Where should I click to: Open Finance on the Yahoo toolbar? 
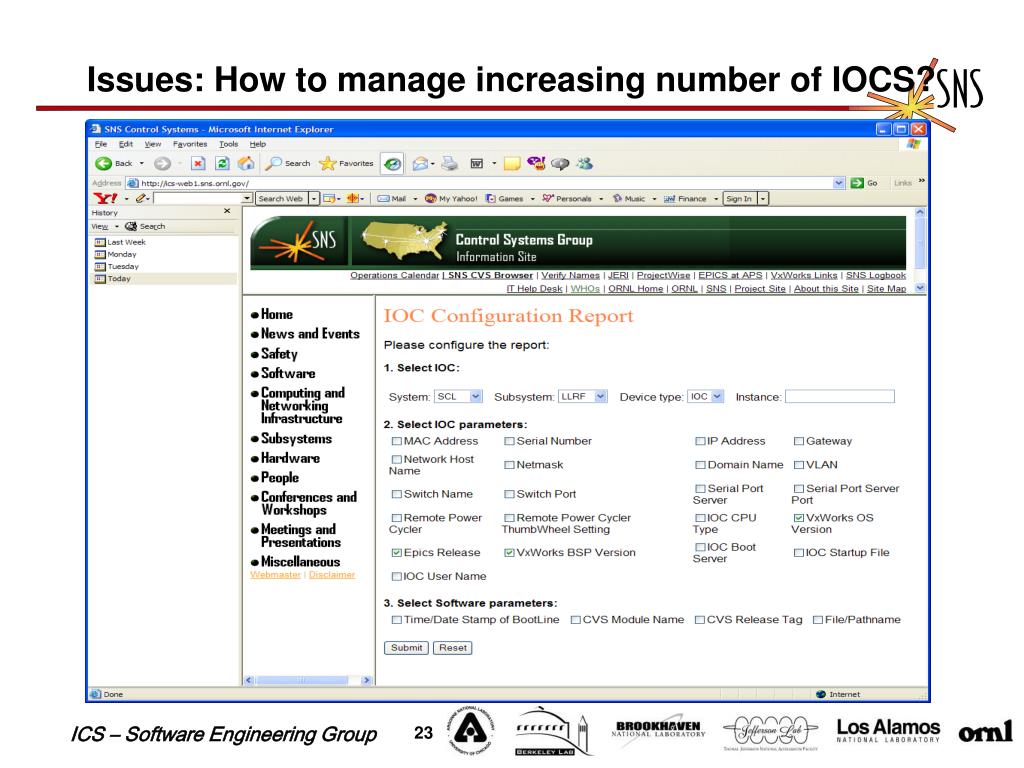pos(685,199)
